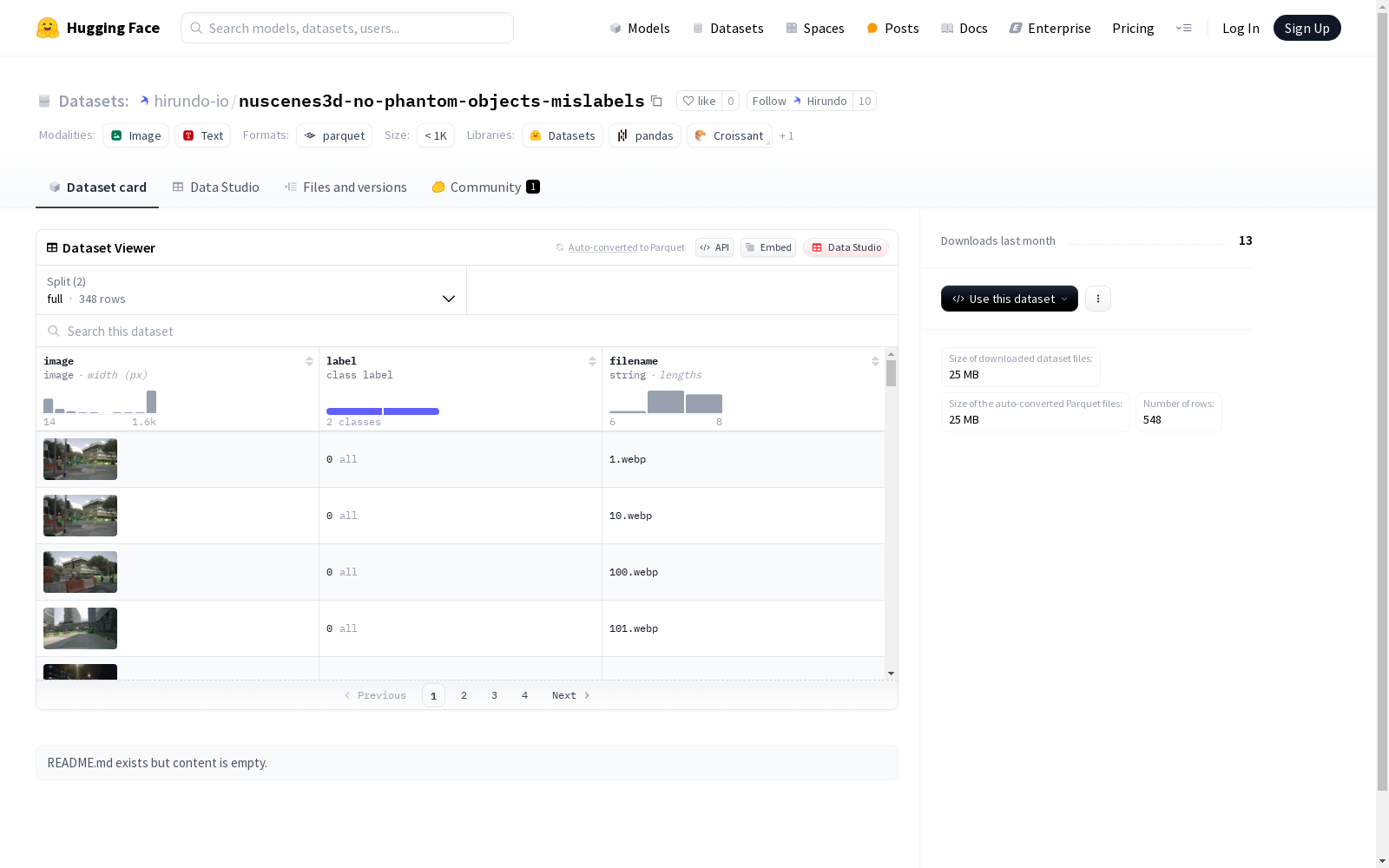
Task: Sort by image column arrows
Action: coord(309,361)
